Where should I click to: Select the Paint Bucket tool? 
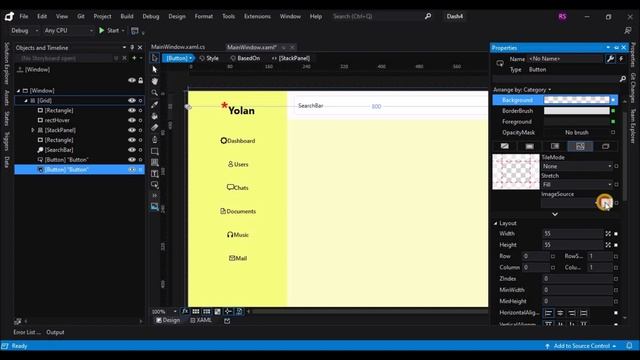(x=155, y=116)
